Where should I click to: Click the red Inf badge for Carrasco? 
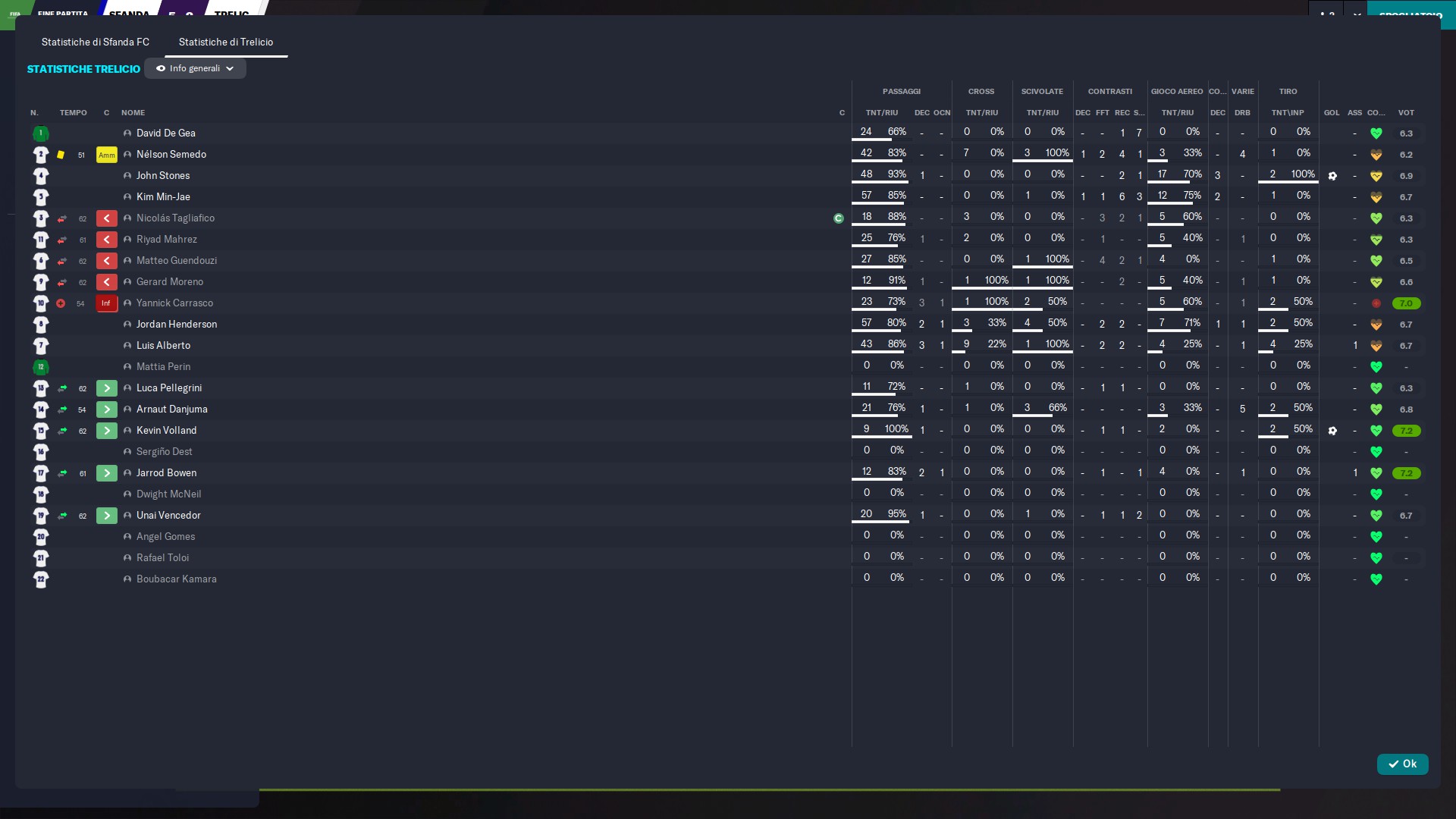pos(107,303)
